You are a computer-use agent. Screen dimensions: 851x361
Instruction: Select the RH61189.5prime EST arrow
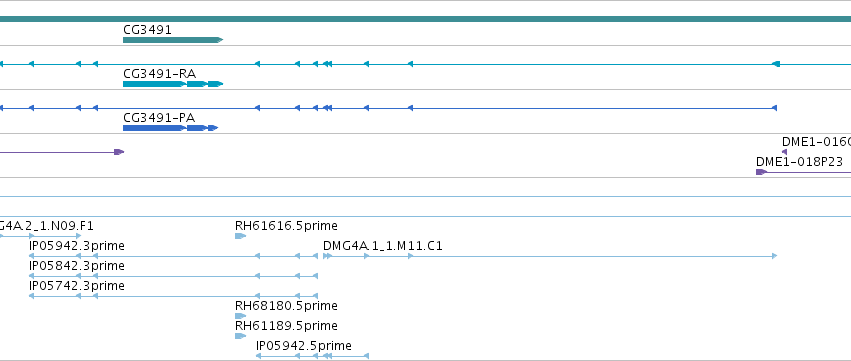point(240,336)
